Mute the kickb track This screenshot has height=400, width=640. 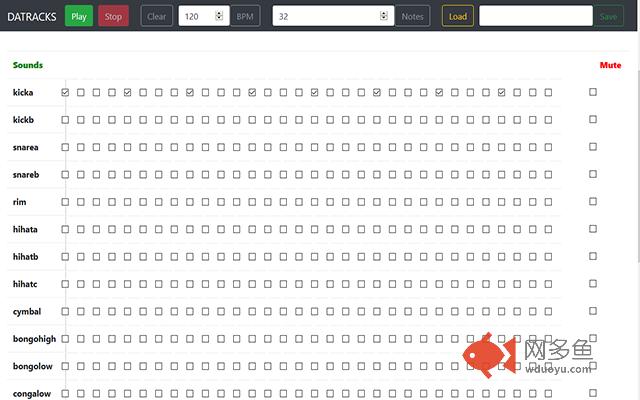593,120
